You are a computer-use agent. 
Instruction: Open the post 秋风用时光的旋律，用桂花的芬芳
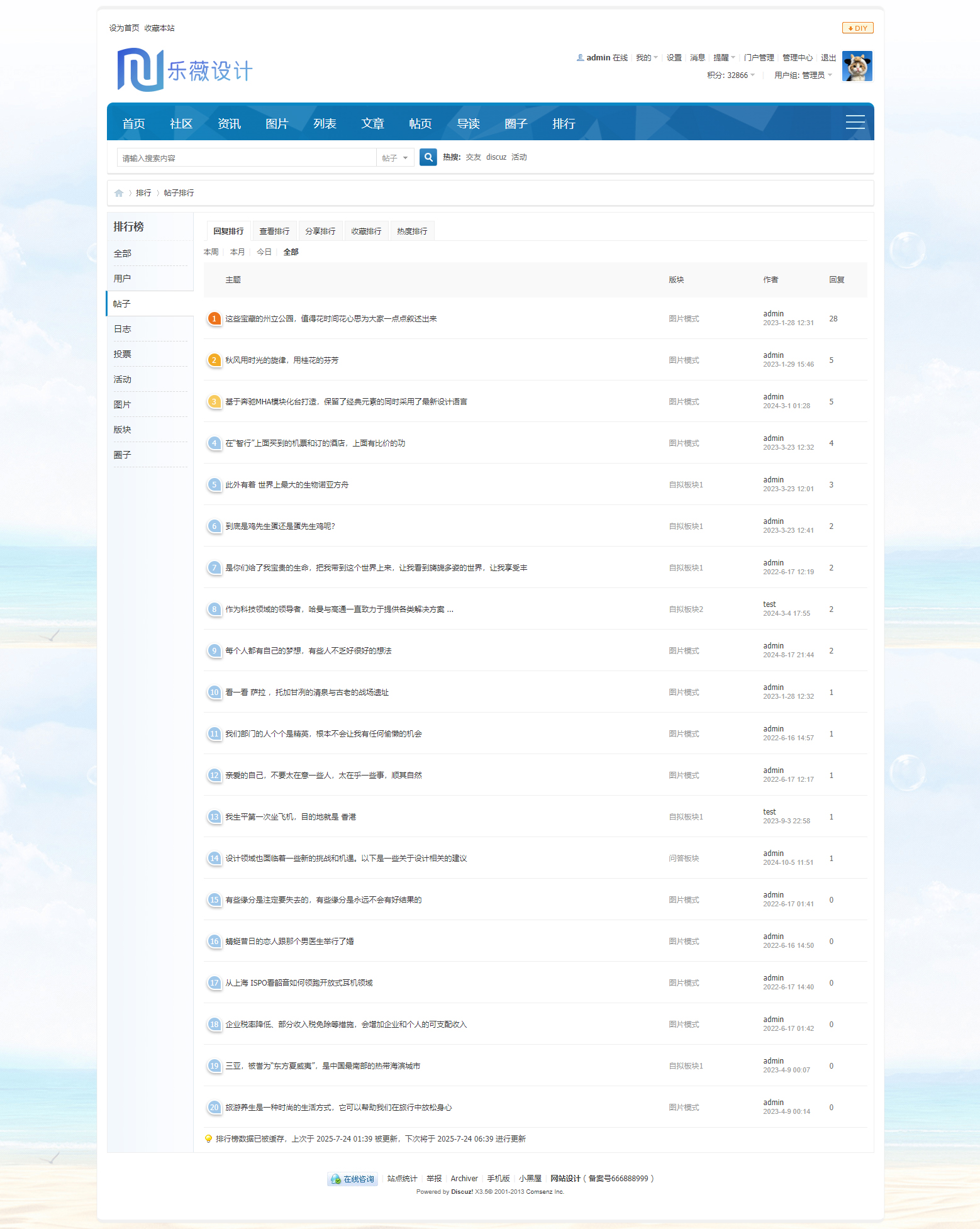tap(282, 360)
